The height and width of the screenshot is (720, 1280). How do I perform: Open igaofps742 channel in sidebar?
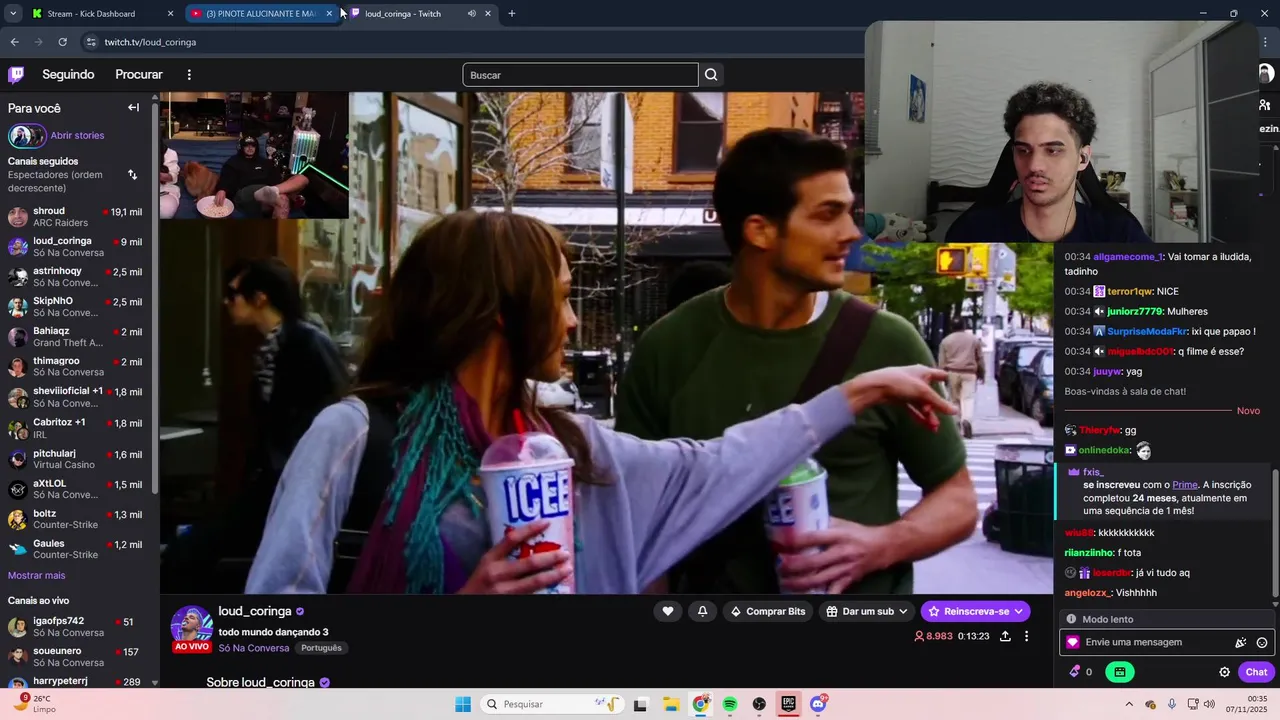coord(78,627)
